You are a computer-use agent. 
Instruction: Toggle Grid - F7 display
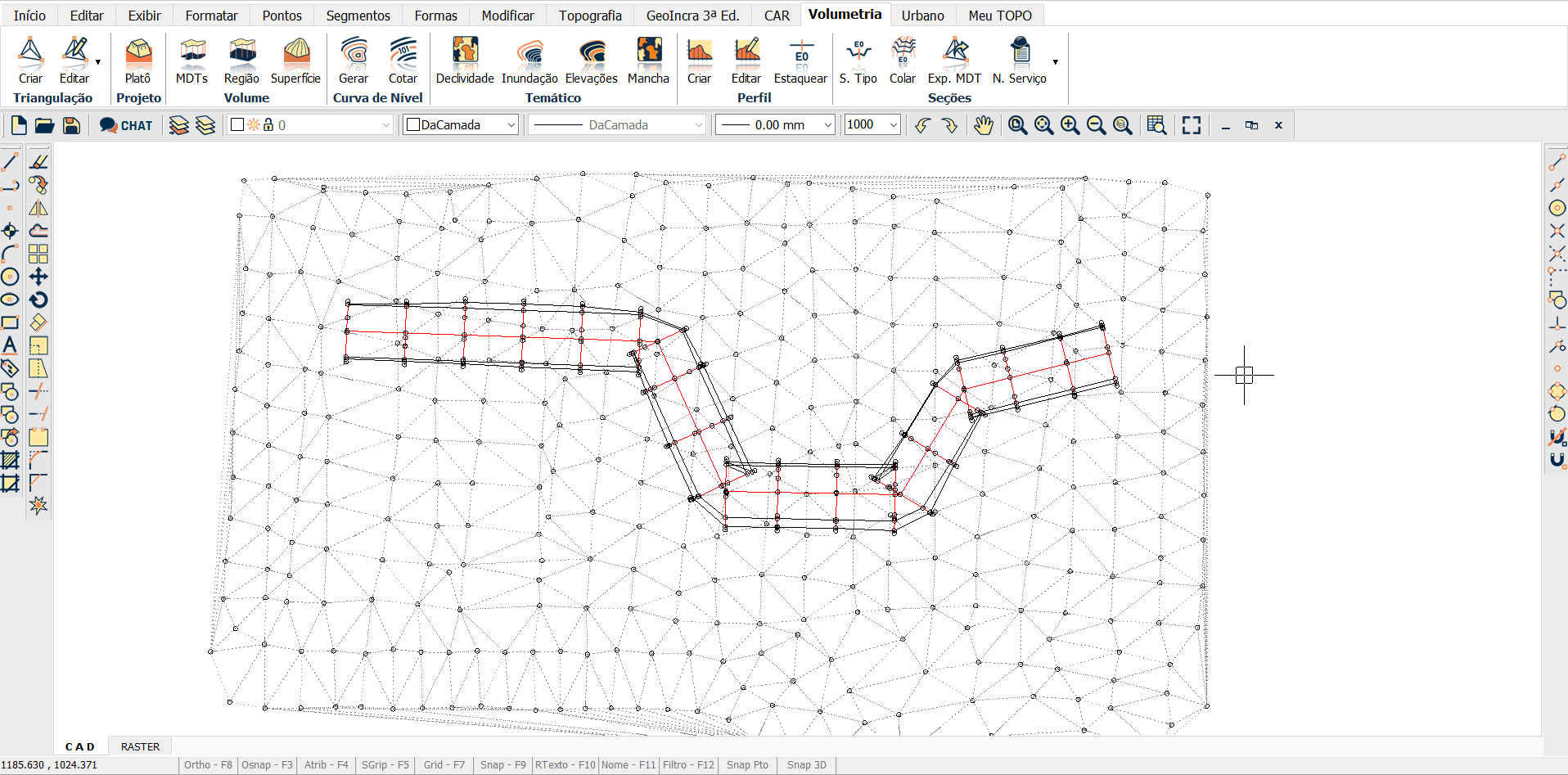(x=444, y=765)
